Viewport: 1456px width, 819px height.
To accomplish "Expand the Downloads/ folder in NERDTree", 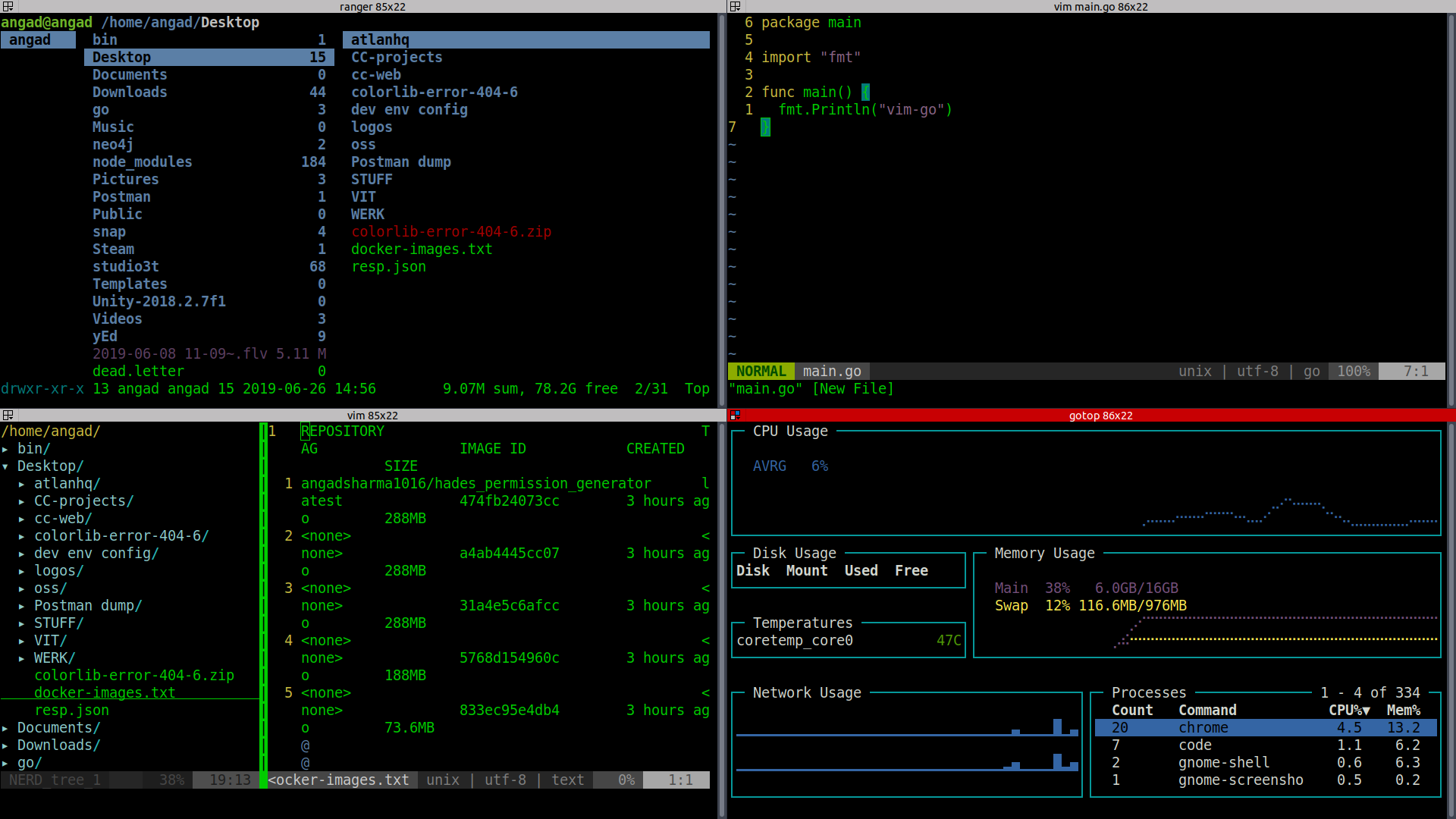I will coord(58,745).
